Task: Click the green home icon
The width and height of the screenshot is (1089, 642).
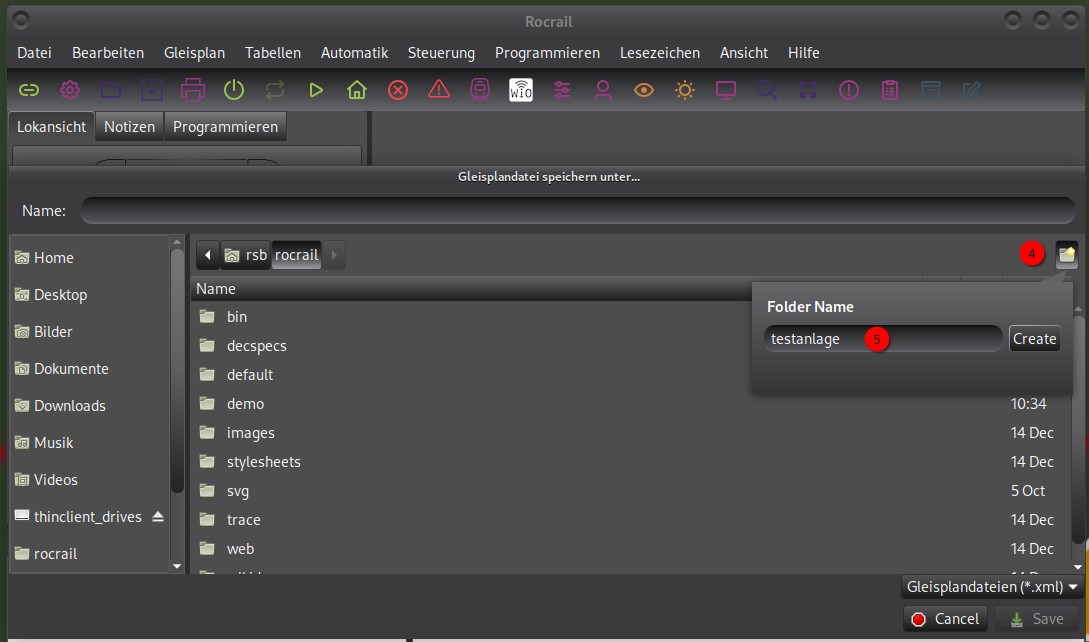Action: point(357,90)
